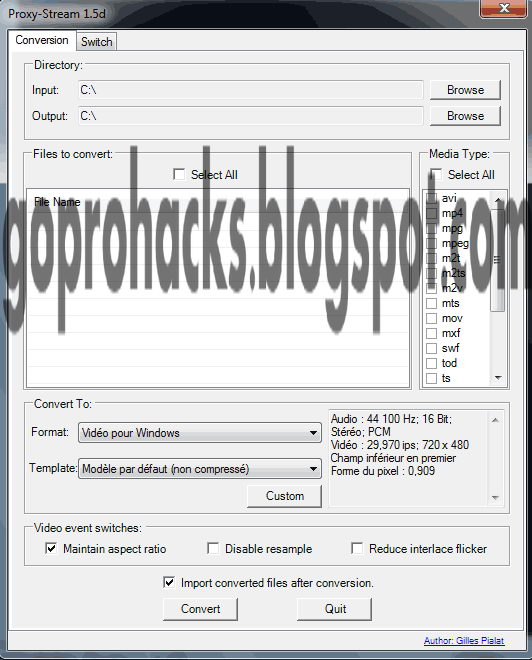The image size is (532, 660).
Task: Click the File Name column header
Action: [218, 202]
